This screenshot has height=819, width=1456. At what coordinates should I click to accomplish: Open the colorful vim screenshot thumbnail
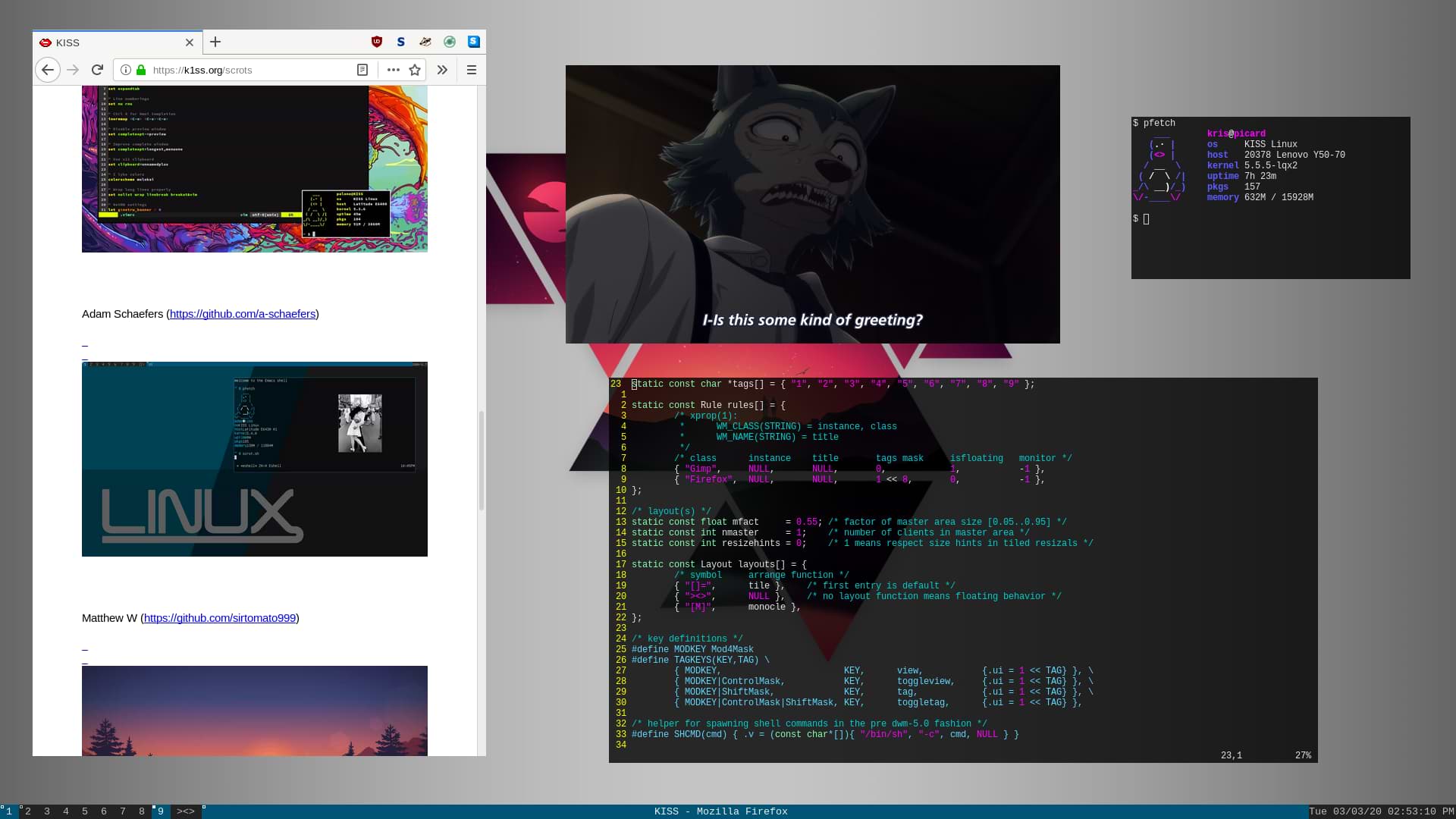pyautogui.click(x=255, y=168)
